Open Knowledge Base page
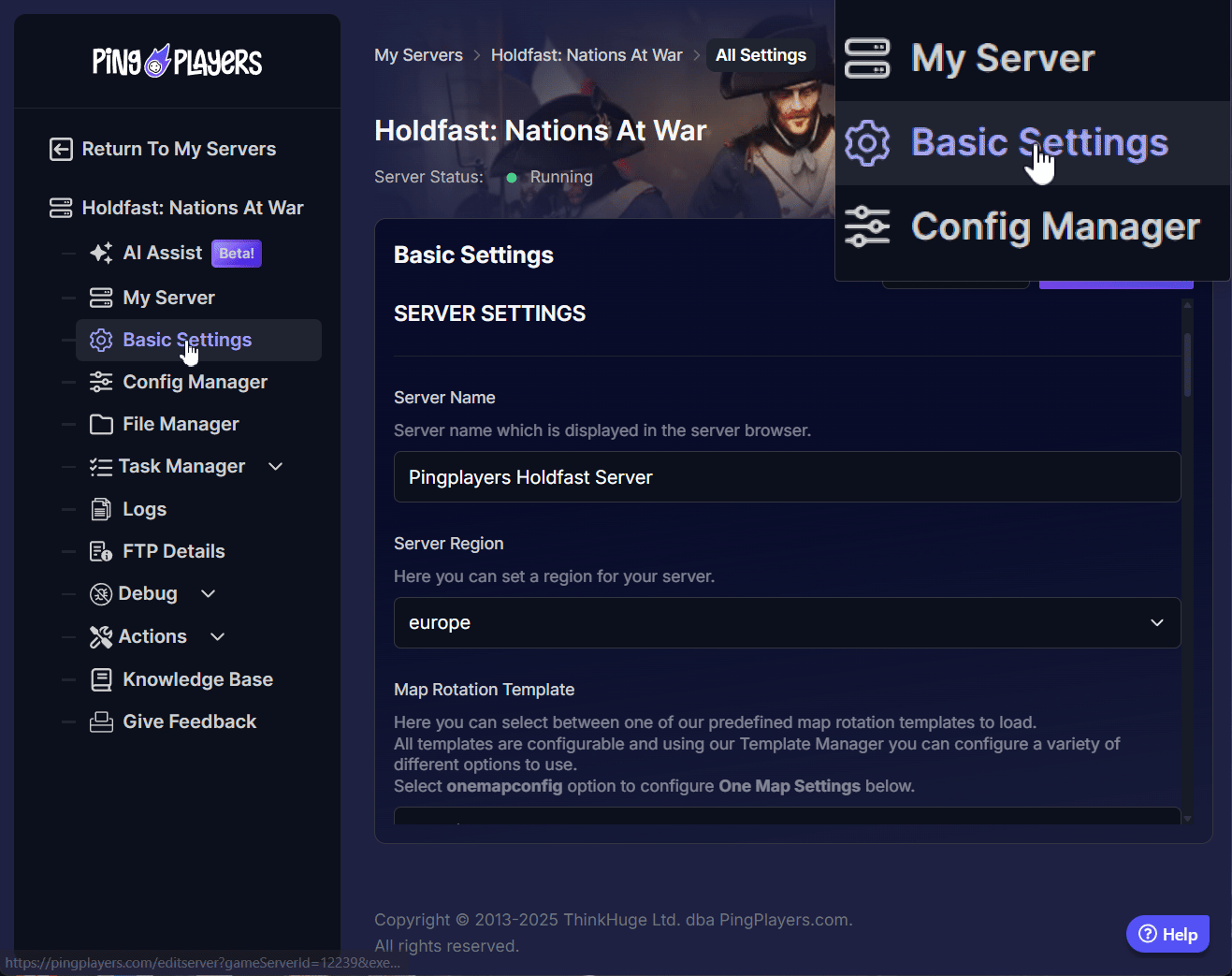Image resolution: width=1232 pixels, height=976 pixels. pyautogui.click(x=198, y=679)
